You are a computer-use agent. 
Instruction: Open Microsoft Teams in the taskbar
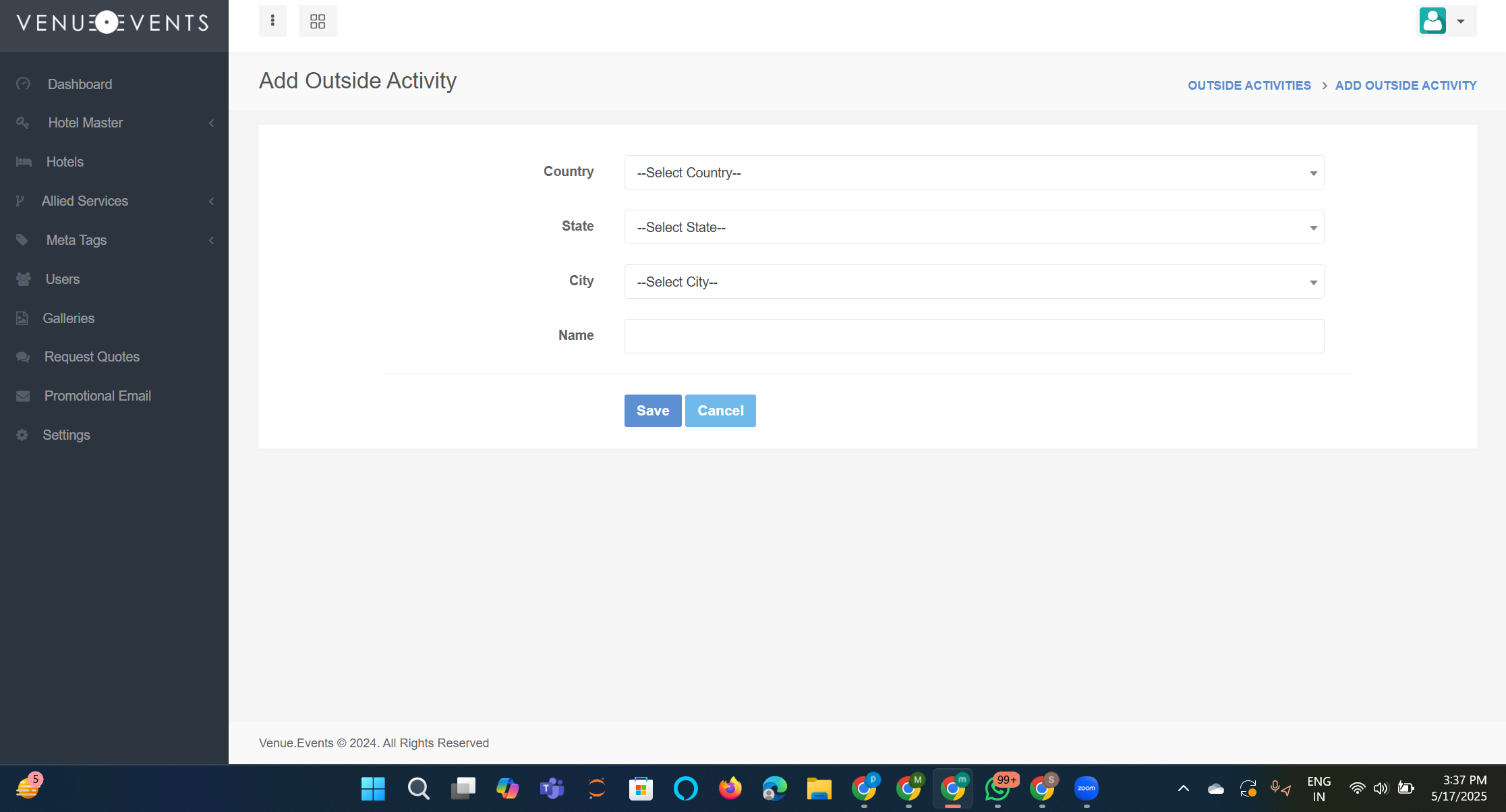(552, 788)
